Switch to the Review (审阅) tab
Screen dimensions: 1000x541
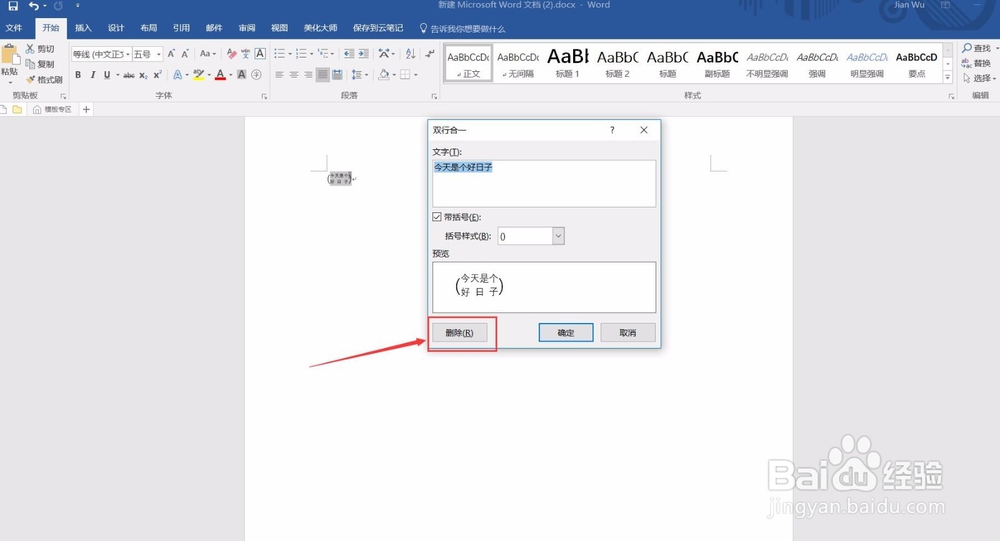[x=247, y=28]
